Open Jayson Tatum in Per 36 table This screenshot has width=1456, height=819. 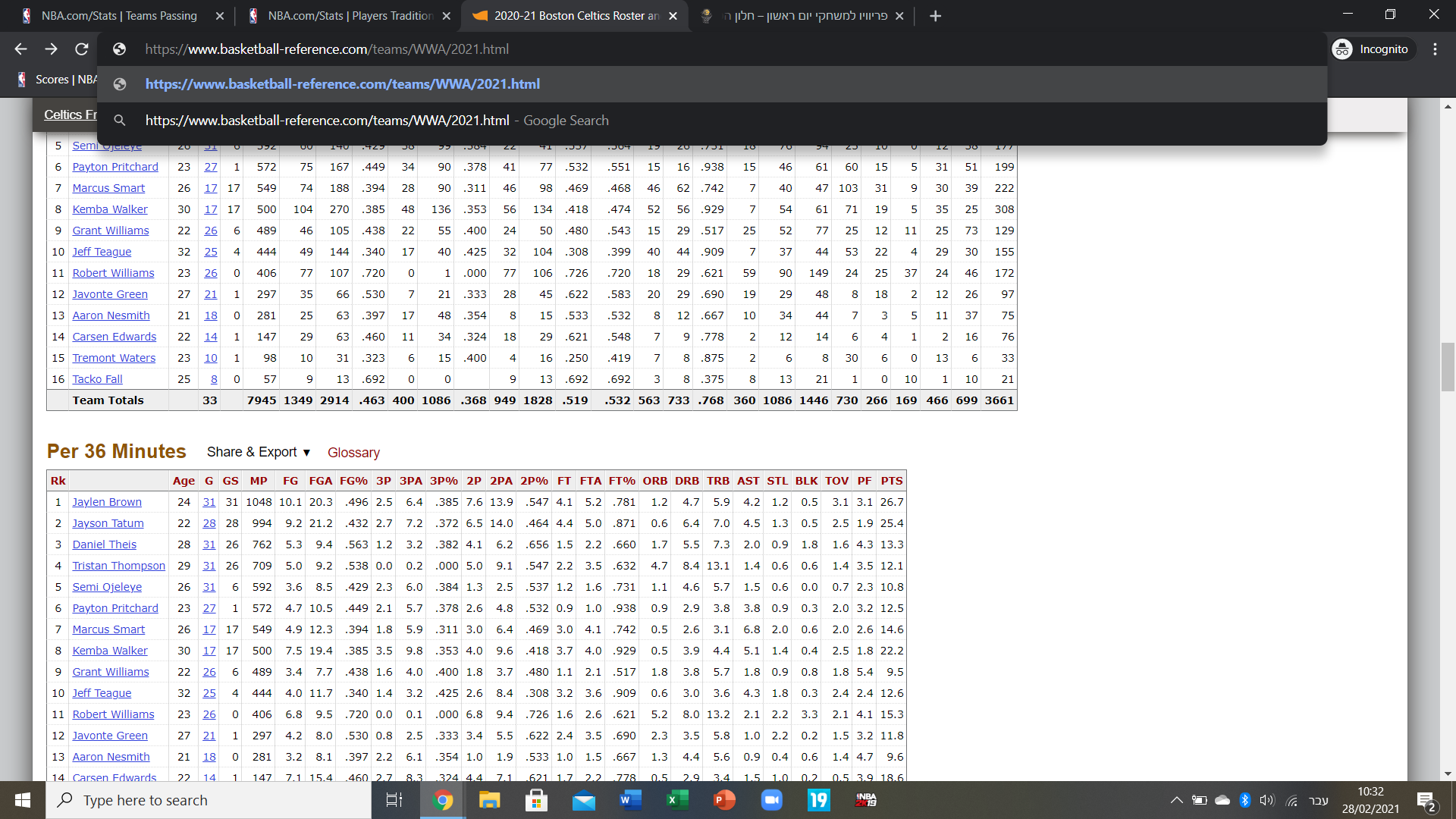click(x=108, y=523)
